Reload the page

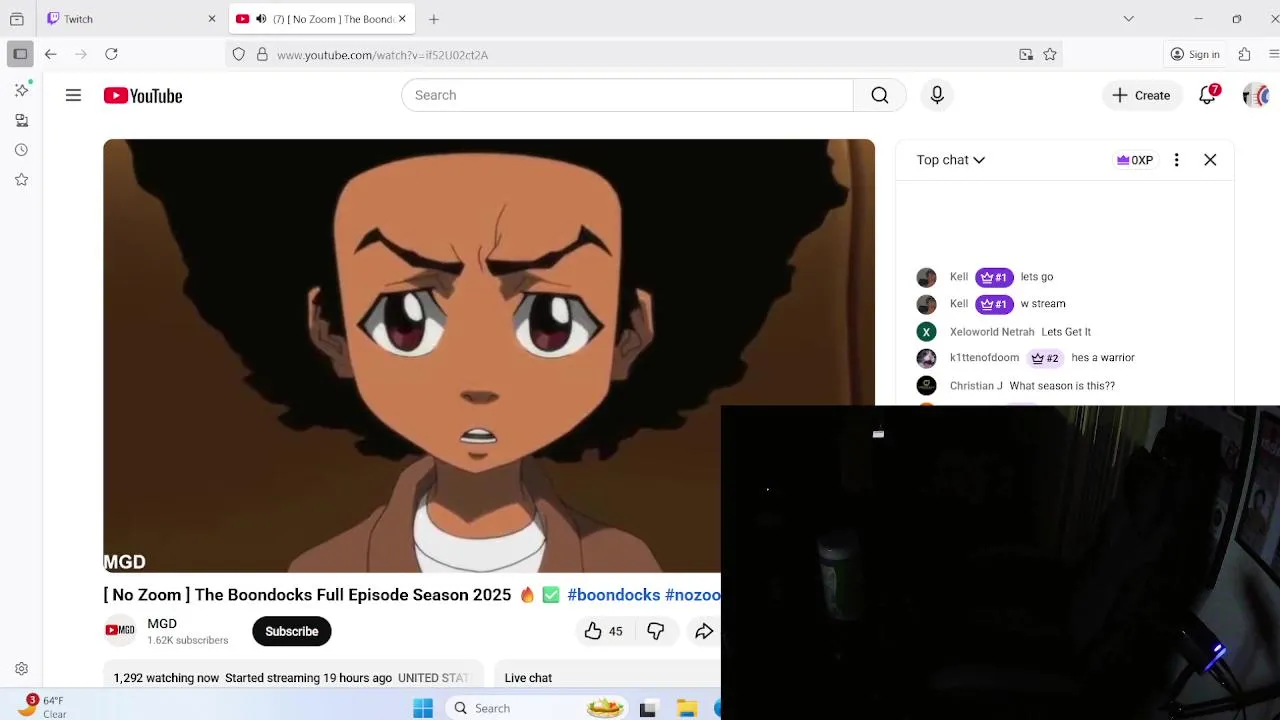111,54
